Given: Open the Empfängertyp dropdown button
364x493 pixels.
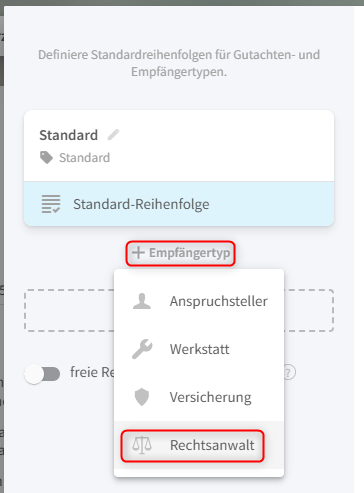Looking at the screenshot, I should tap(180, 253).
